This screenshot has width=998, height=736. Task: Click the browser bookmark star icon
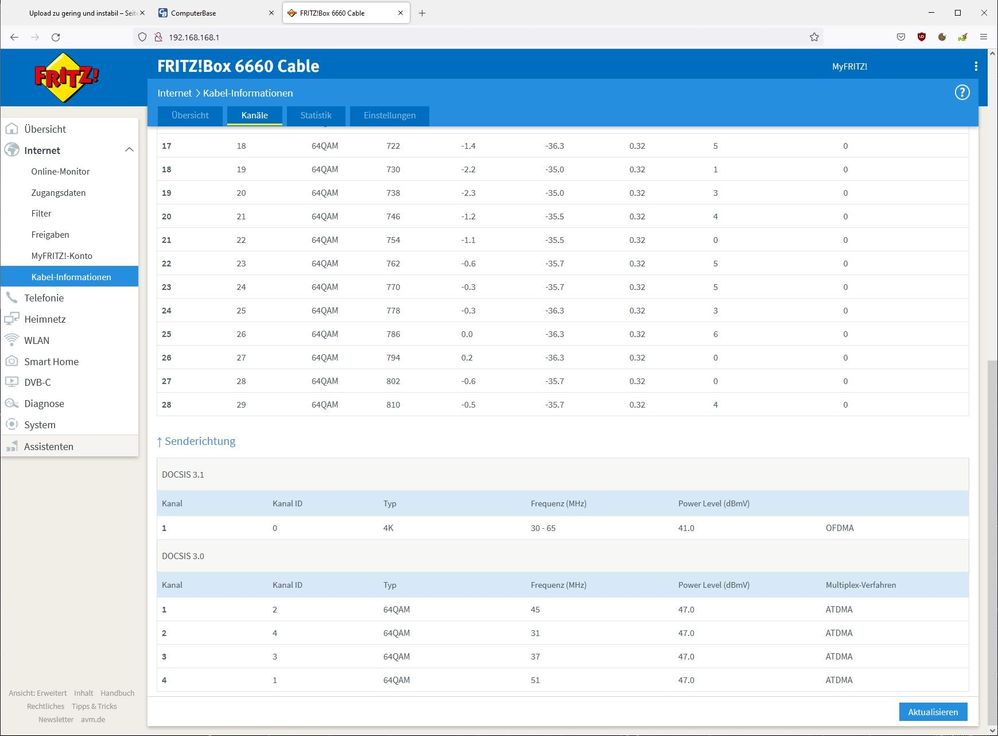(814, 37)
